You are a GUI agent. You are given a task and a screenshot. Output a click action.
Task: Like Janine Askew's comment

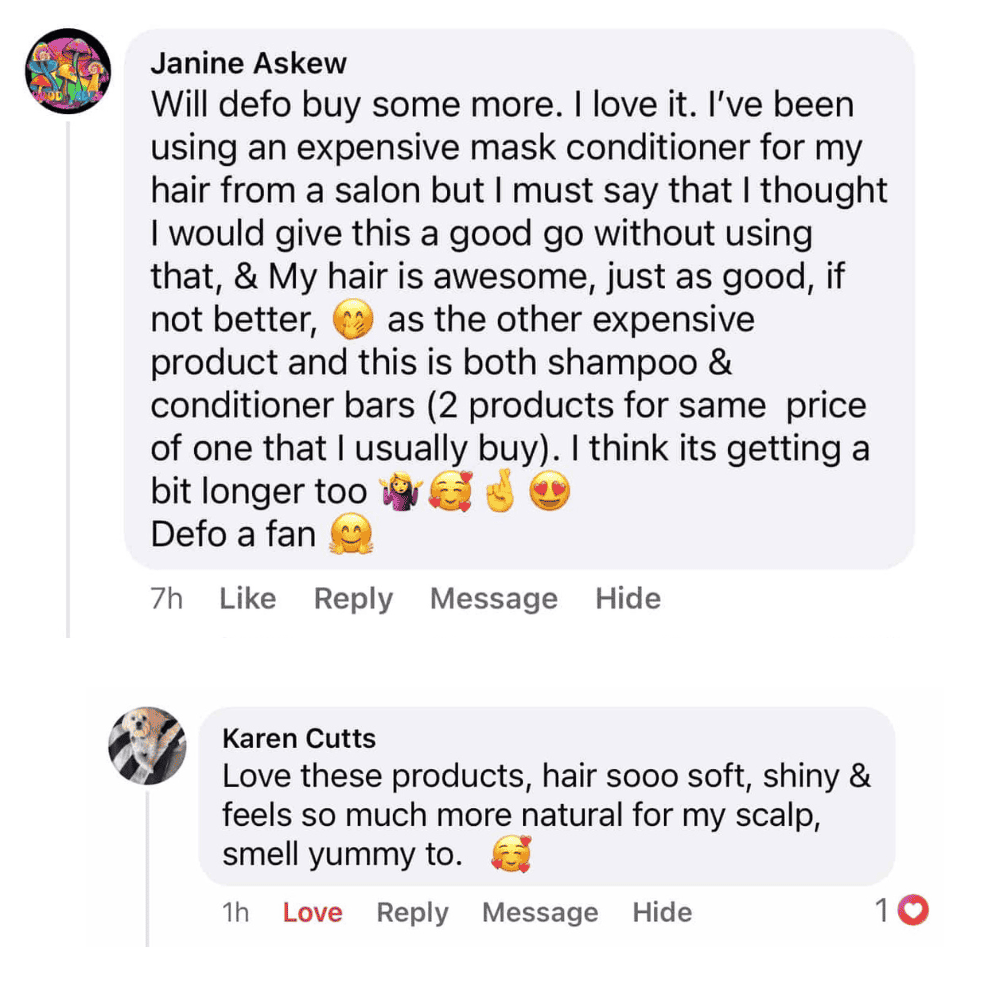click(247, 599)
